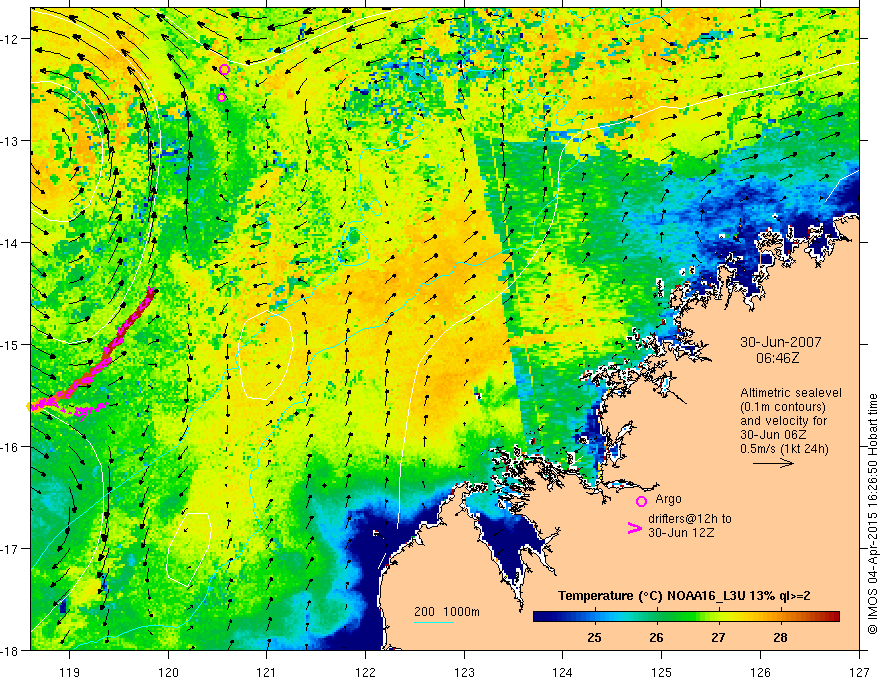Click the temperature color bar
The height and width of the screenshot is (680, 880).
pyautogui.click(x=686, y=617)
